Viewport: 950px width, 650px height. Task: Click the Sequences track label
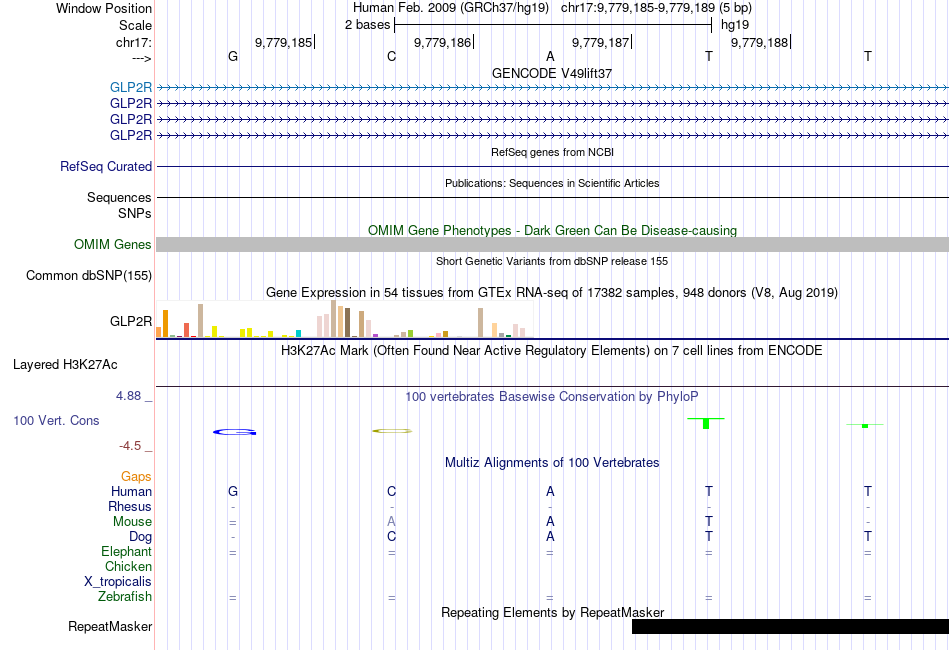119,197
